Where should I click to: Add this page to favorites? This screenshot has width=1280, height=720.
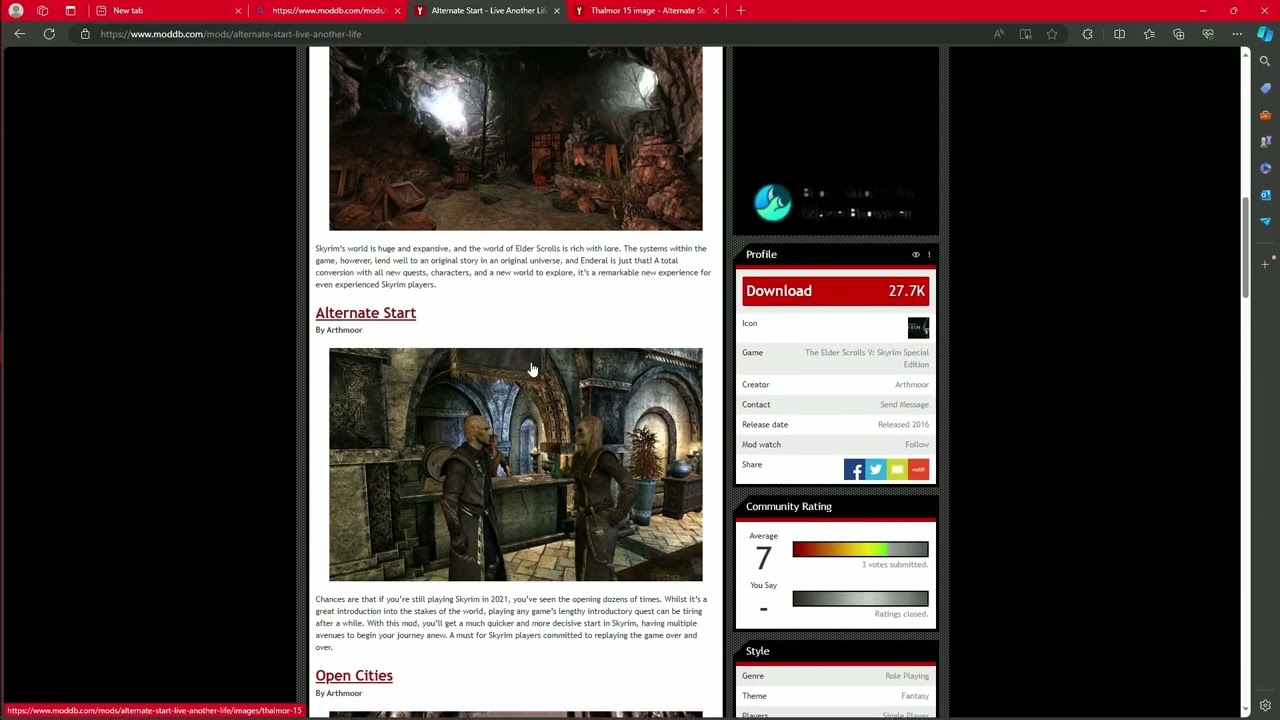pos(1052,34)
